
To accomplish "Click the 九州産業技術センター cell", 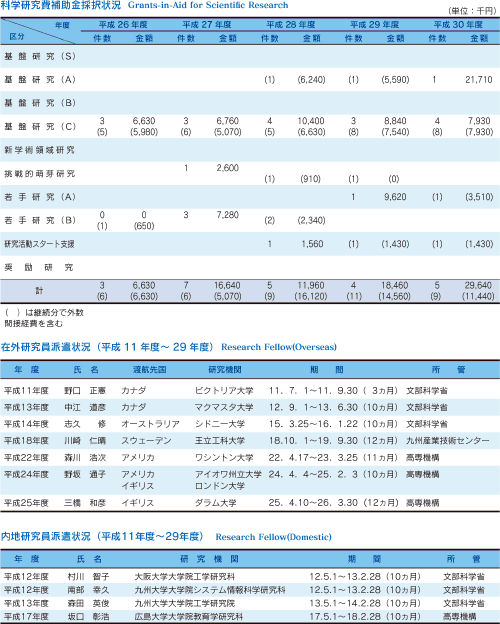I will click(448, 441).
